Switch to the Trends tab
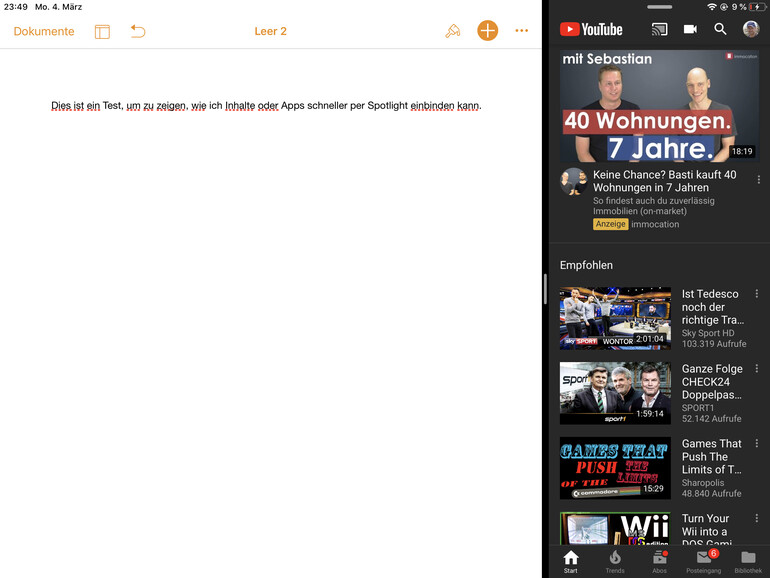 coord(615,562)
